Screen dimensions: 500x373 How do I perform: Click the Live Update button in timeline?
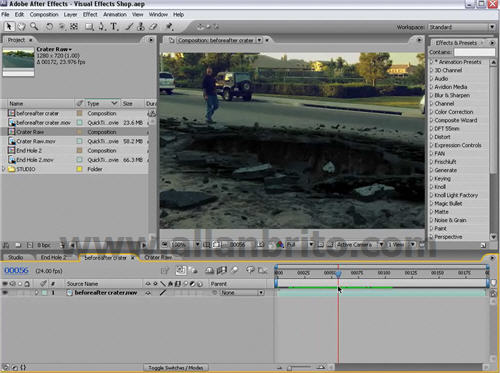pos(181,270)
